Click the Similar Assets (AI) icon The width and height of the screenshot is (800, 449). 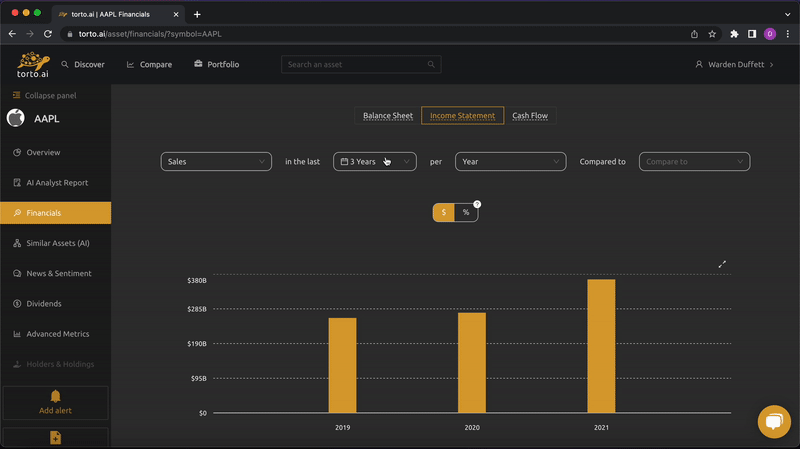(17, 243)
